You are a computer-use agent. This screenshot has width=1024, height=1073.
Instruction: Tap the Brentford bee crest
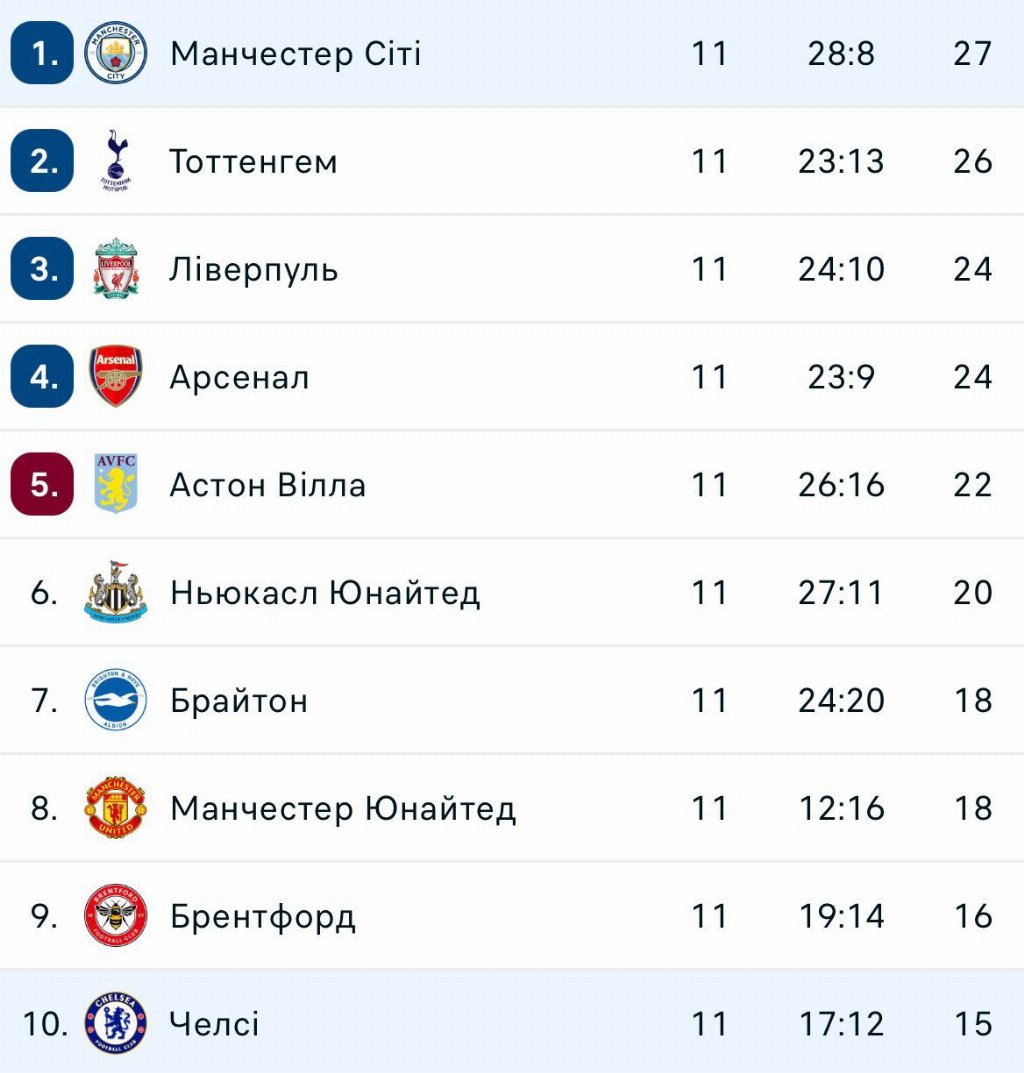(x=116, y=916)
